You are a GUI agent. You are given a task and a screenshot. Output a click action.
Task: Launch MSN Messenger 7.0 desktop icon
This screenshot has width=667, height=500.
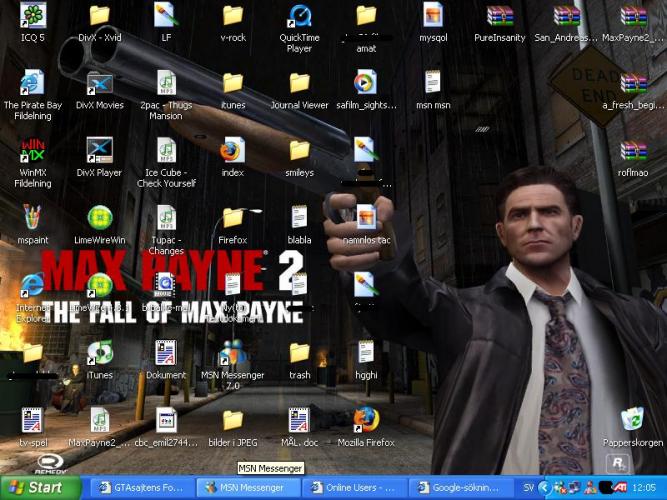coord(233,353)
